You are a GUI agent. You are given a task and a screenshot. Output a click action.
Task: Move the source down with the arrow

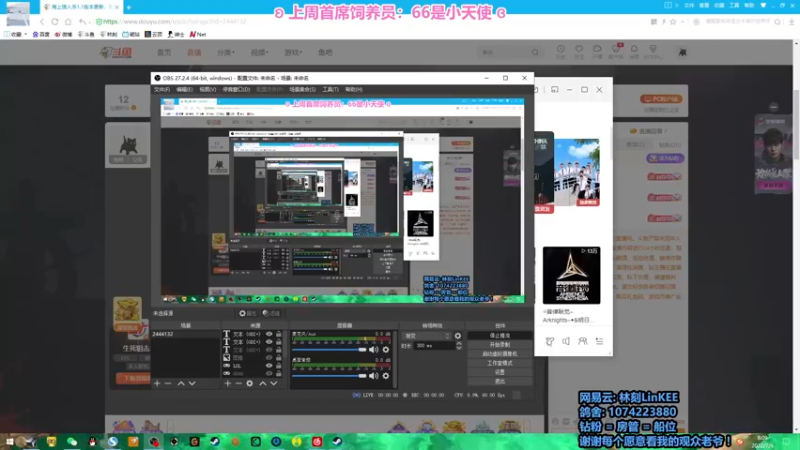(x=274, y=383)
